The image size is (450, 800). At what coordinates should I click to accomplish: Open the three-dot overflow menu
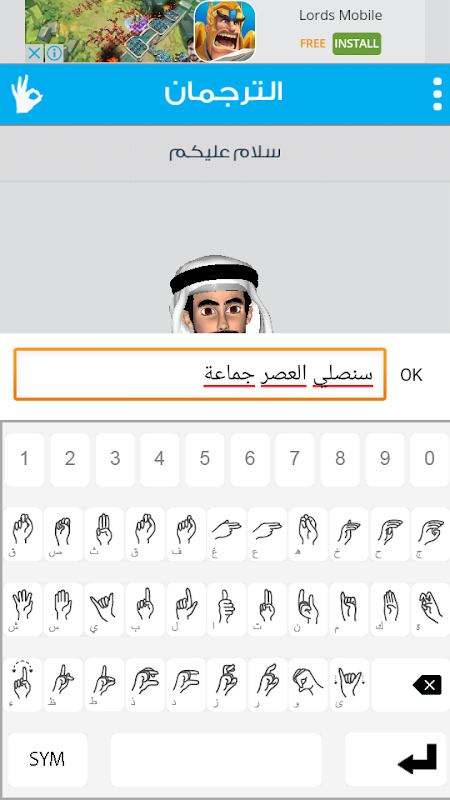click(x=437, y=94)
